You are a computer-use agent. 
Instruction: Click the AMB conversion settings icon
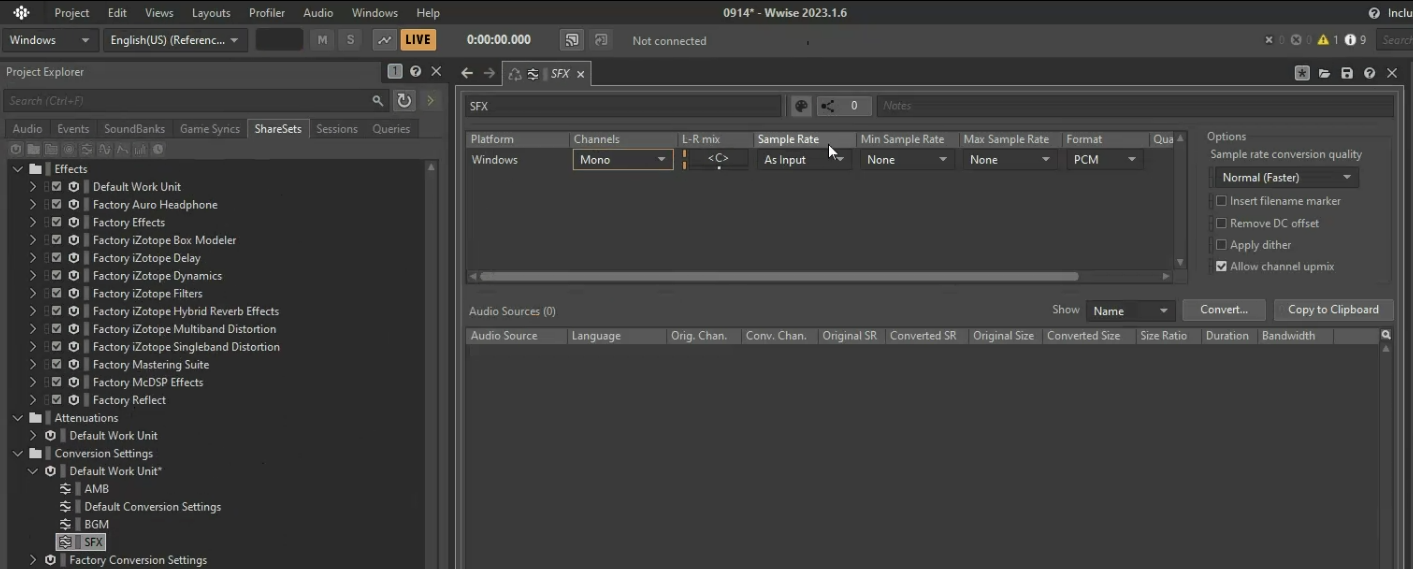click(66, 489)
